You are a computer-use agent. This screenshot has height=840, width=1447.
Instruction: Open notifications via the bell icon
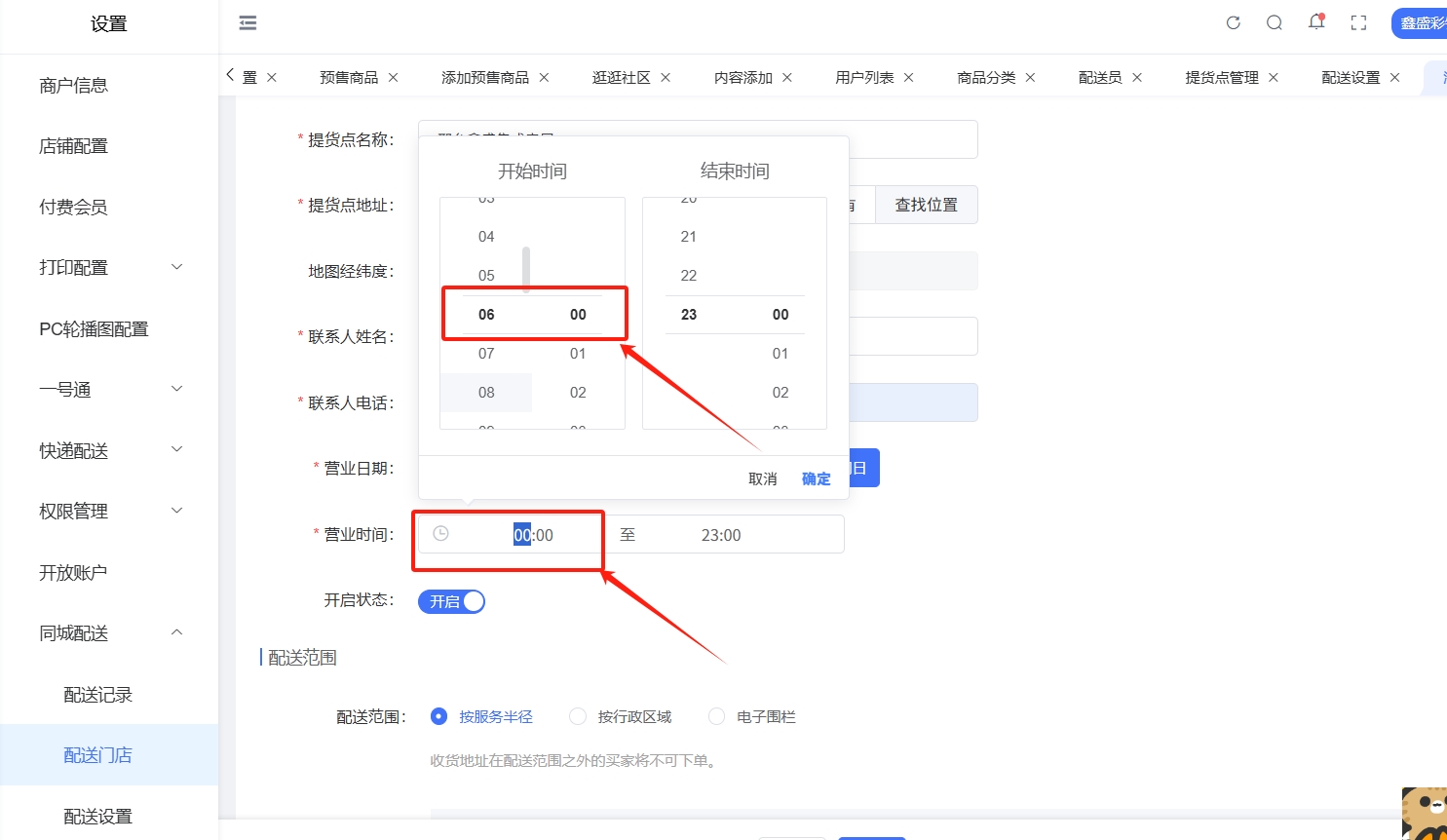[x=1316, y=22]
